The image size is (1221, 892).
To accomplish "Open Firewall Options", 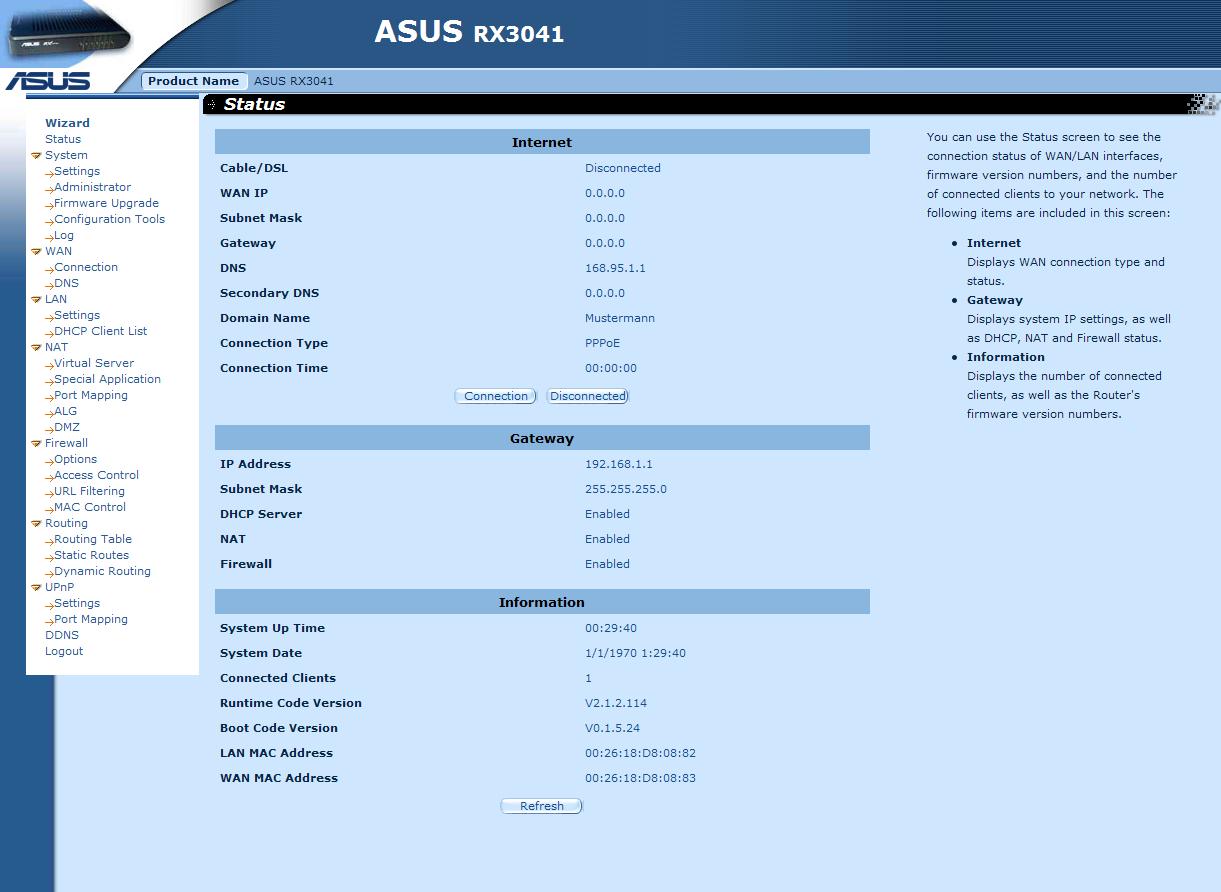I will coord(76,459).
